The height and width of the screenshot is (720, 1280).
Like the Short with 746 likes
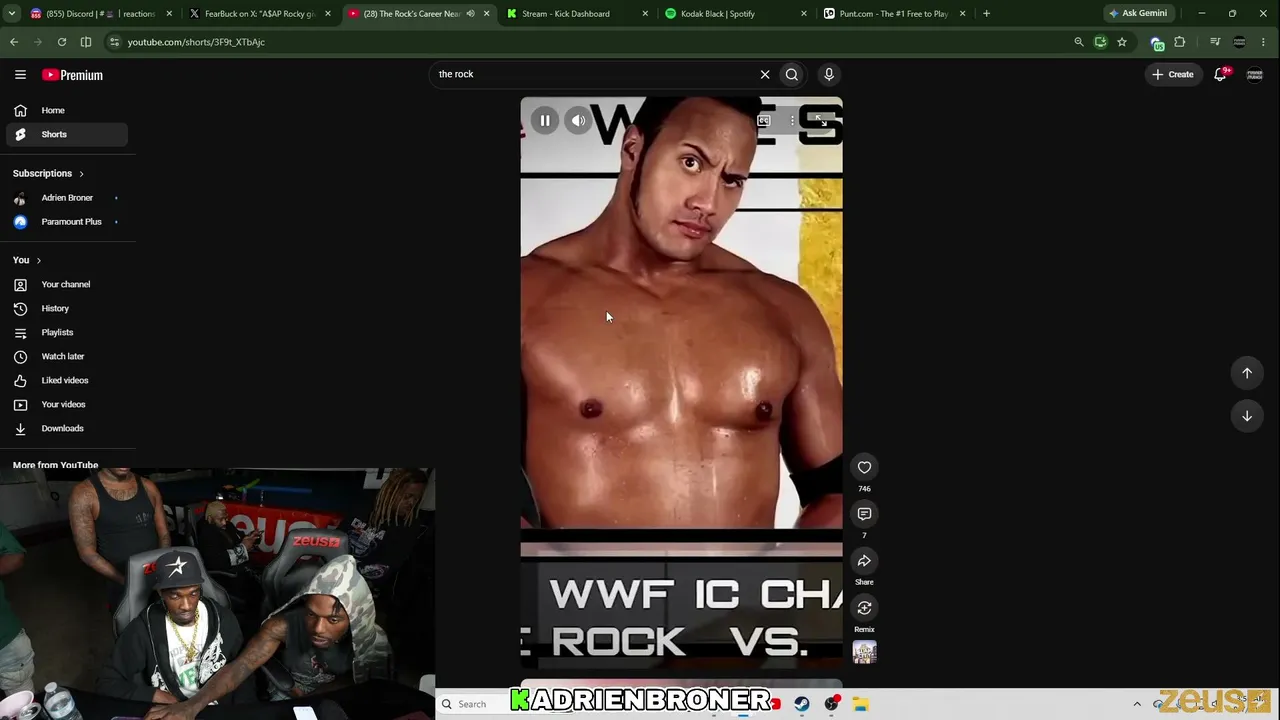pos(864,467)
